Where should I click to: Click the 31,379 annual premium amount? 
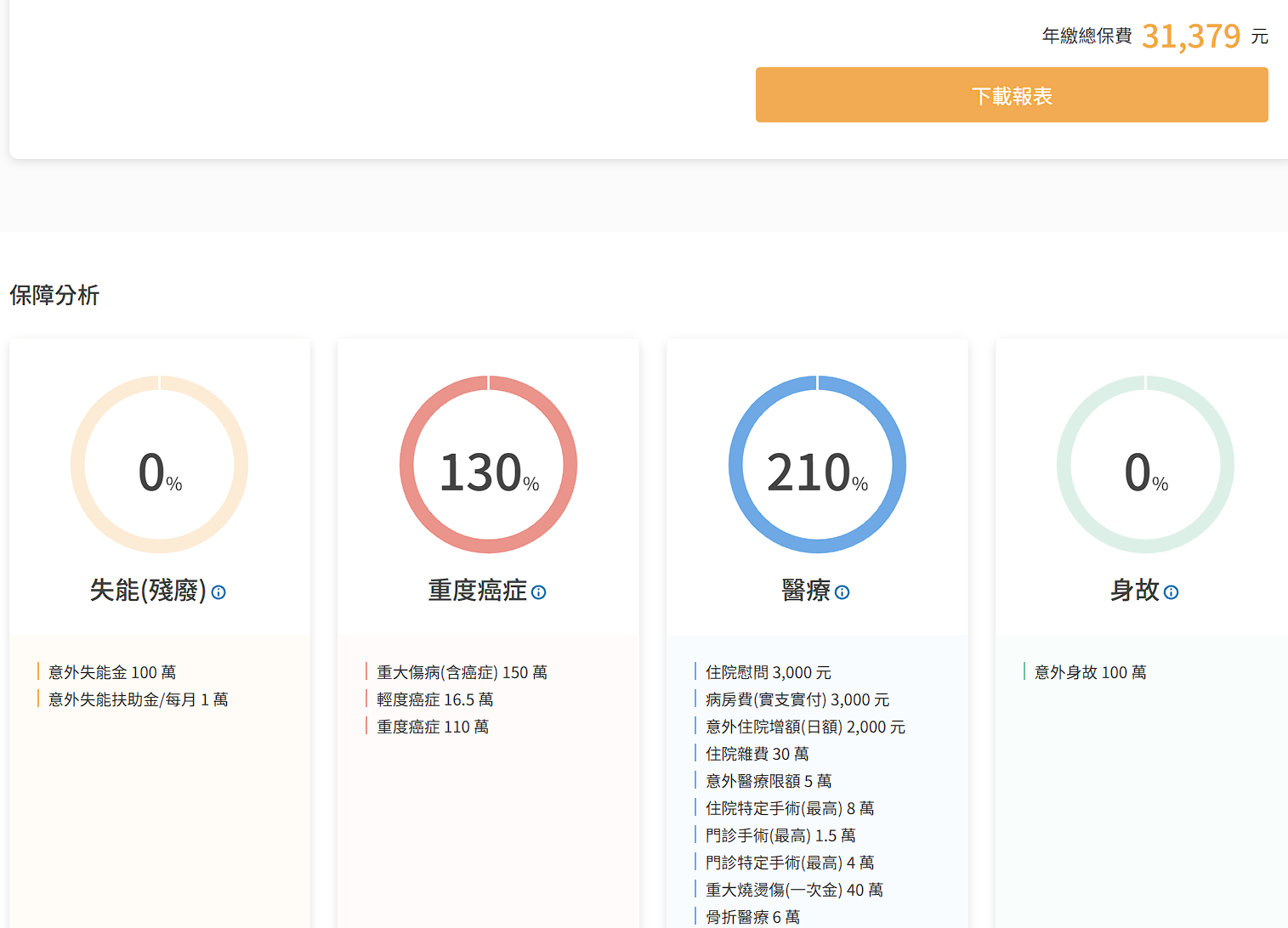coord(1191,37)
